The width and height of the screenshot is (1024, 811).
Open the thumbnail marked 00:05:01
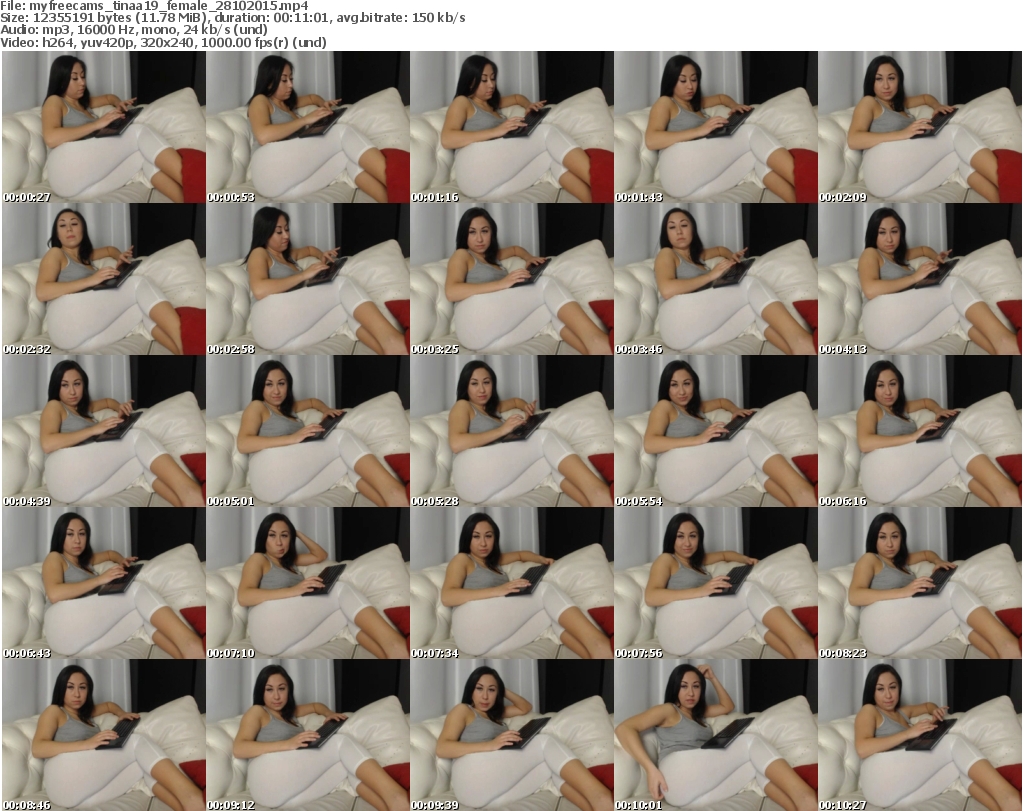(x=308, y=431)
